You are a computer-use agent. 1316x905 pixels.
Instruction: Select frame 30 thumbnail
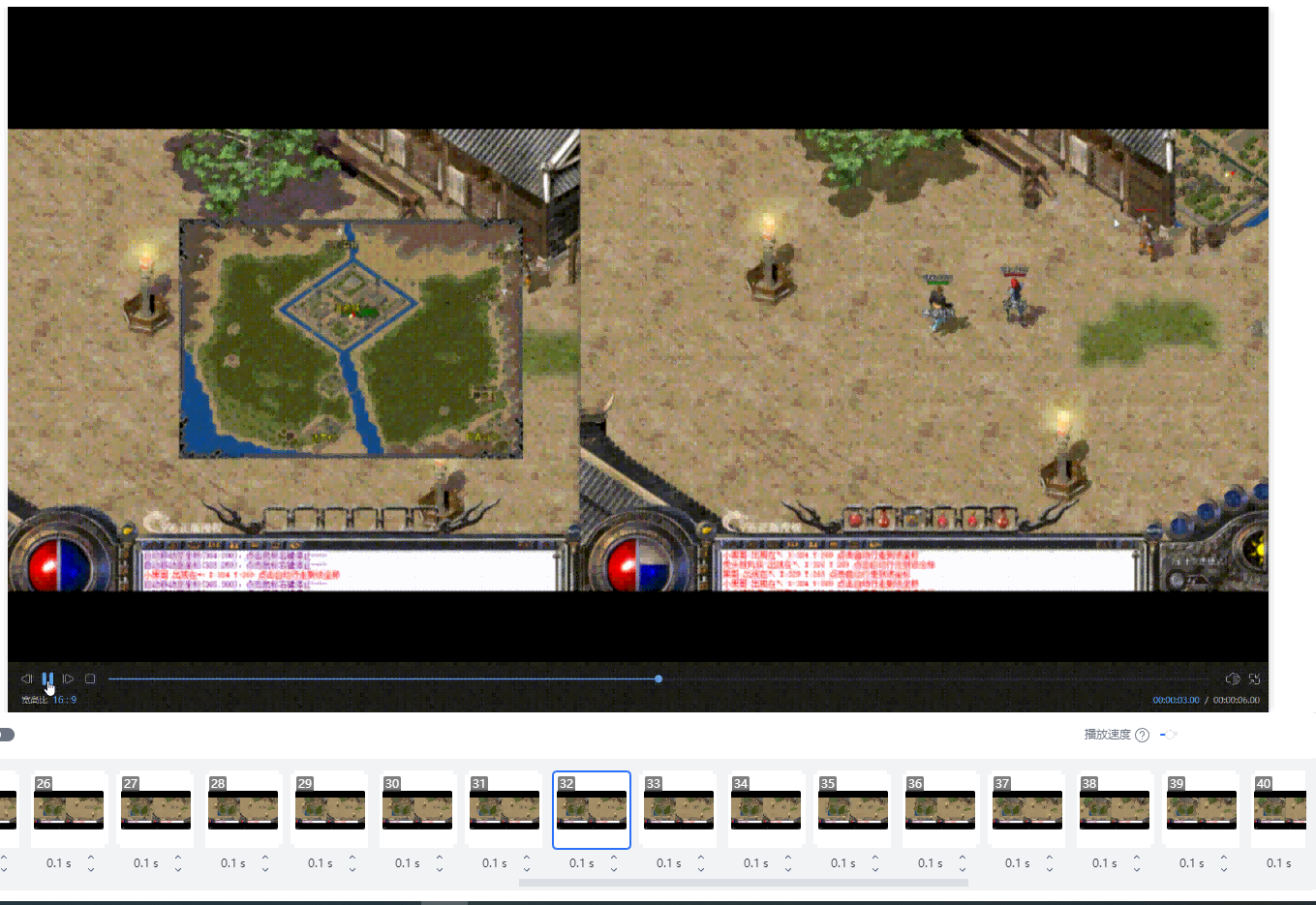coord(417,809)
